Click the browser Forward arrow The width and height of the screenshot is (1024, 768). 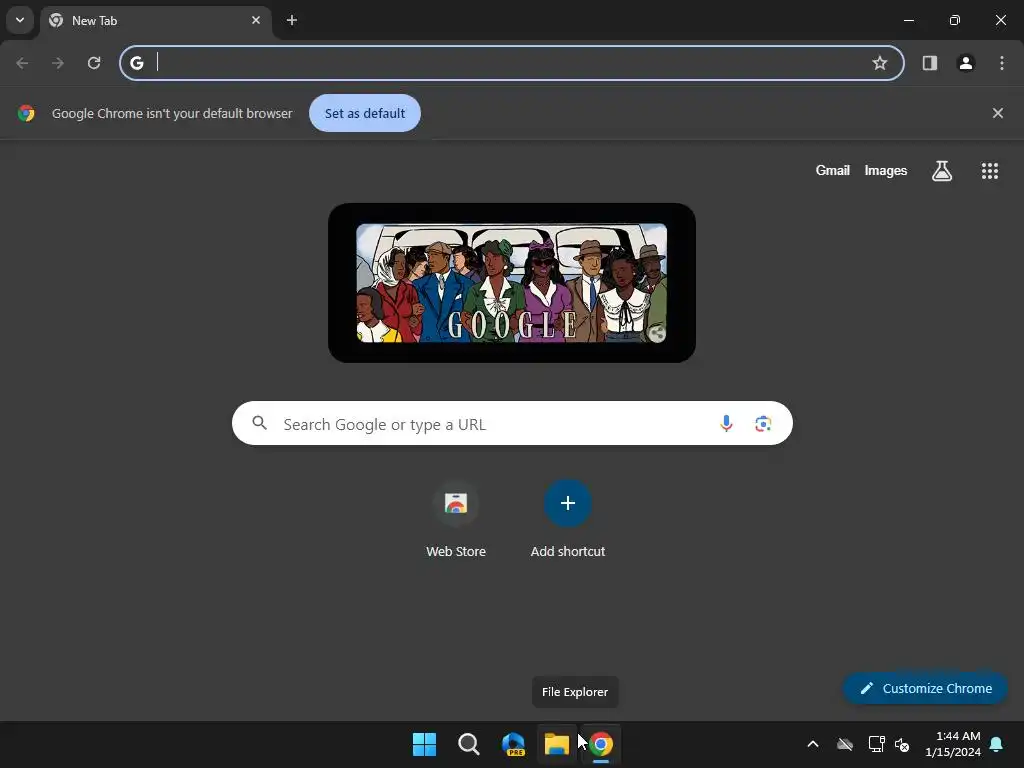pos(58,63)
